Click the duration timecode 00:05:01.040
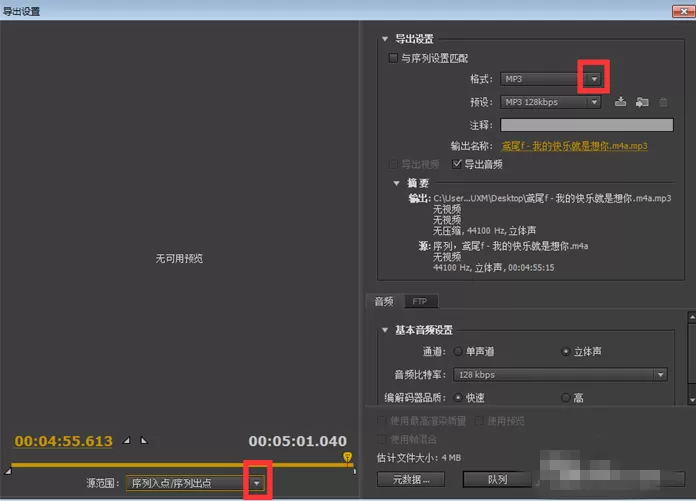 pos(297,441)
